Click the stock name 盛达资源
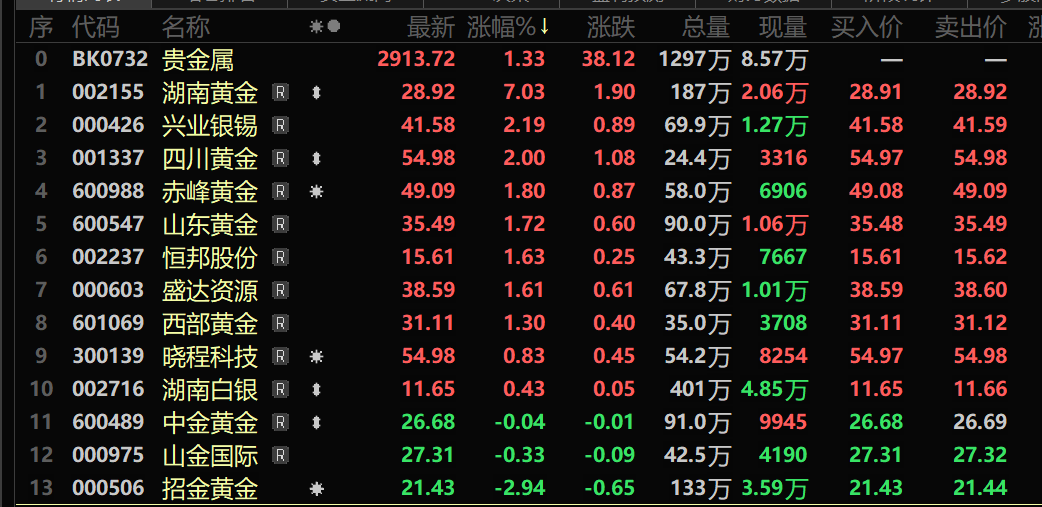This screenshot has height=507, width=1042. pyautogui.click(x=210, y=291)
